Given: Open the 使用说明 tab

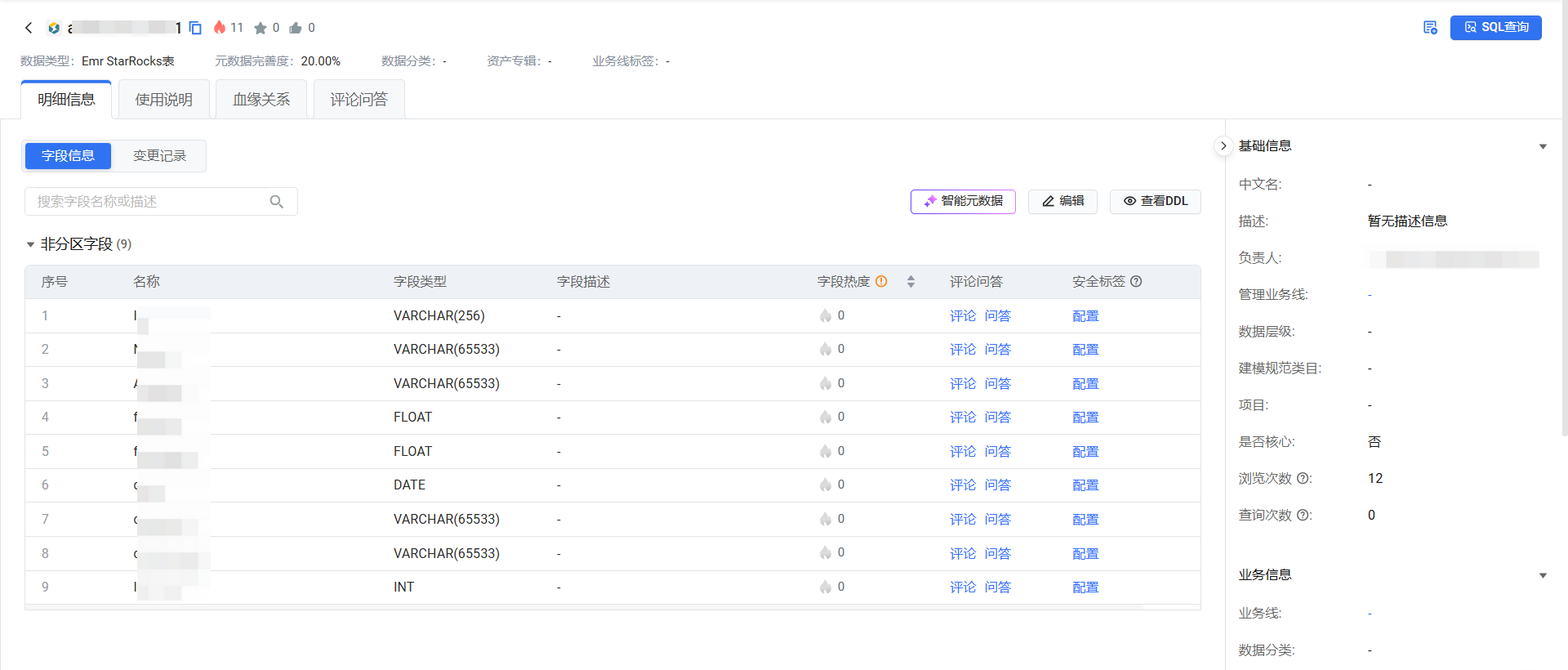Looking at the screenshot, I should [x=164, y=100].
